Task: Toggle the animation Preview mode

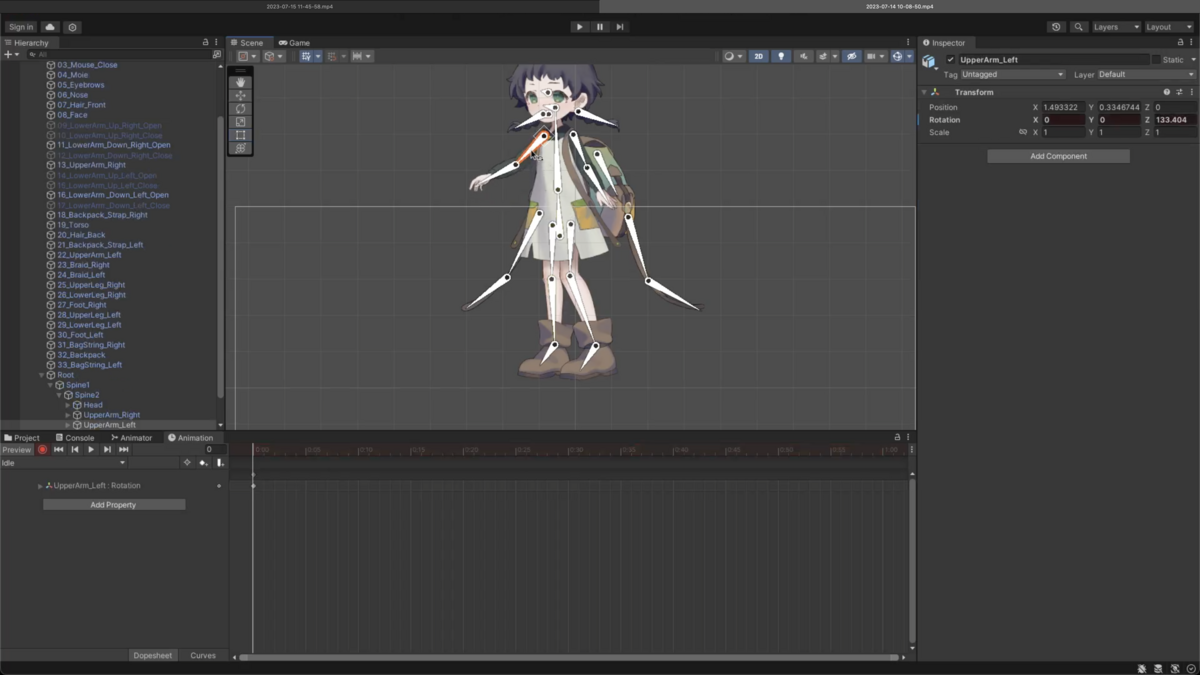Action: click(x=17, y=450)
